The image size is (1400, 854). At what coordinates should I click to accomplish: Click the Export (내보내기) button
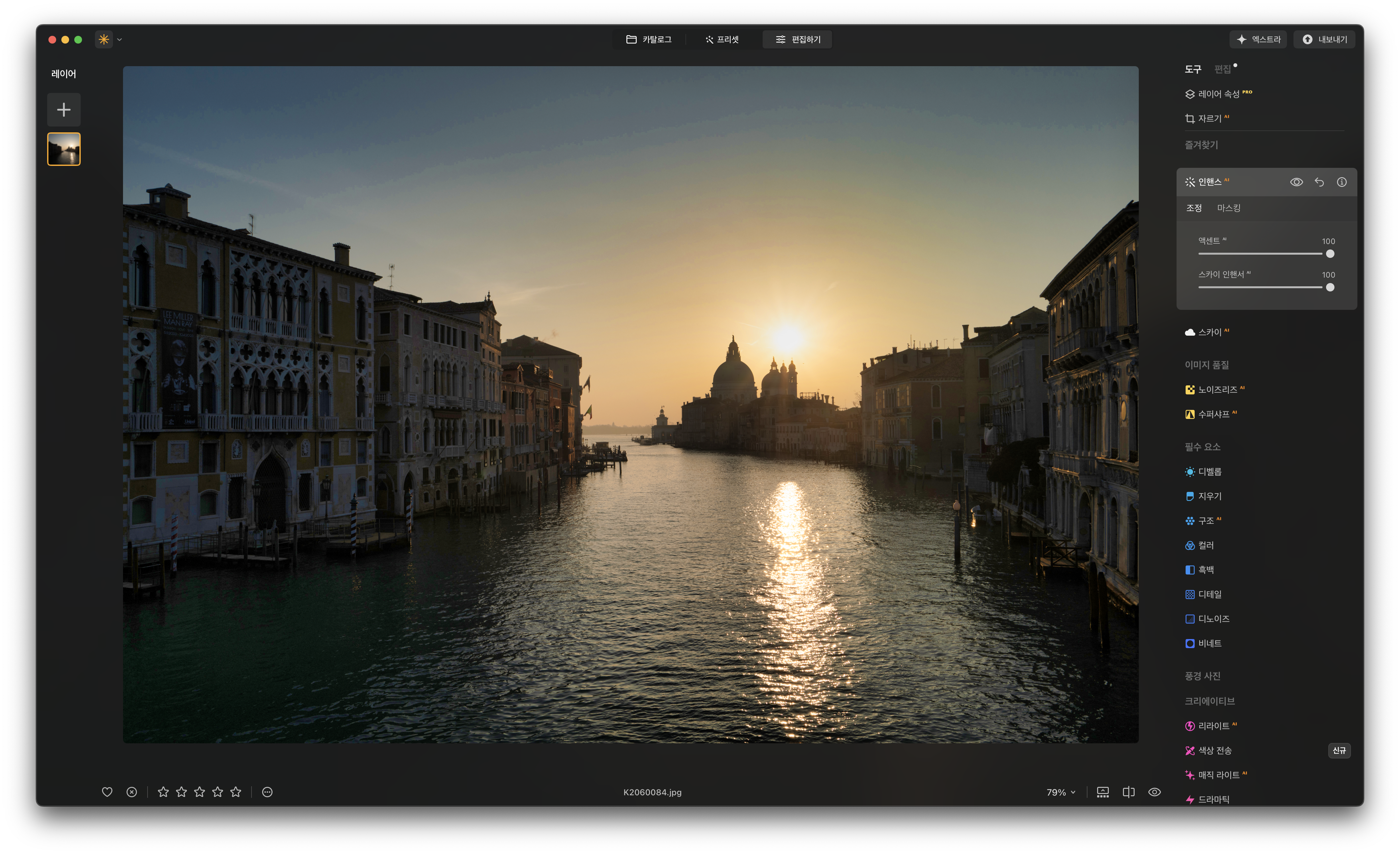point(1324,40)
